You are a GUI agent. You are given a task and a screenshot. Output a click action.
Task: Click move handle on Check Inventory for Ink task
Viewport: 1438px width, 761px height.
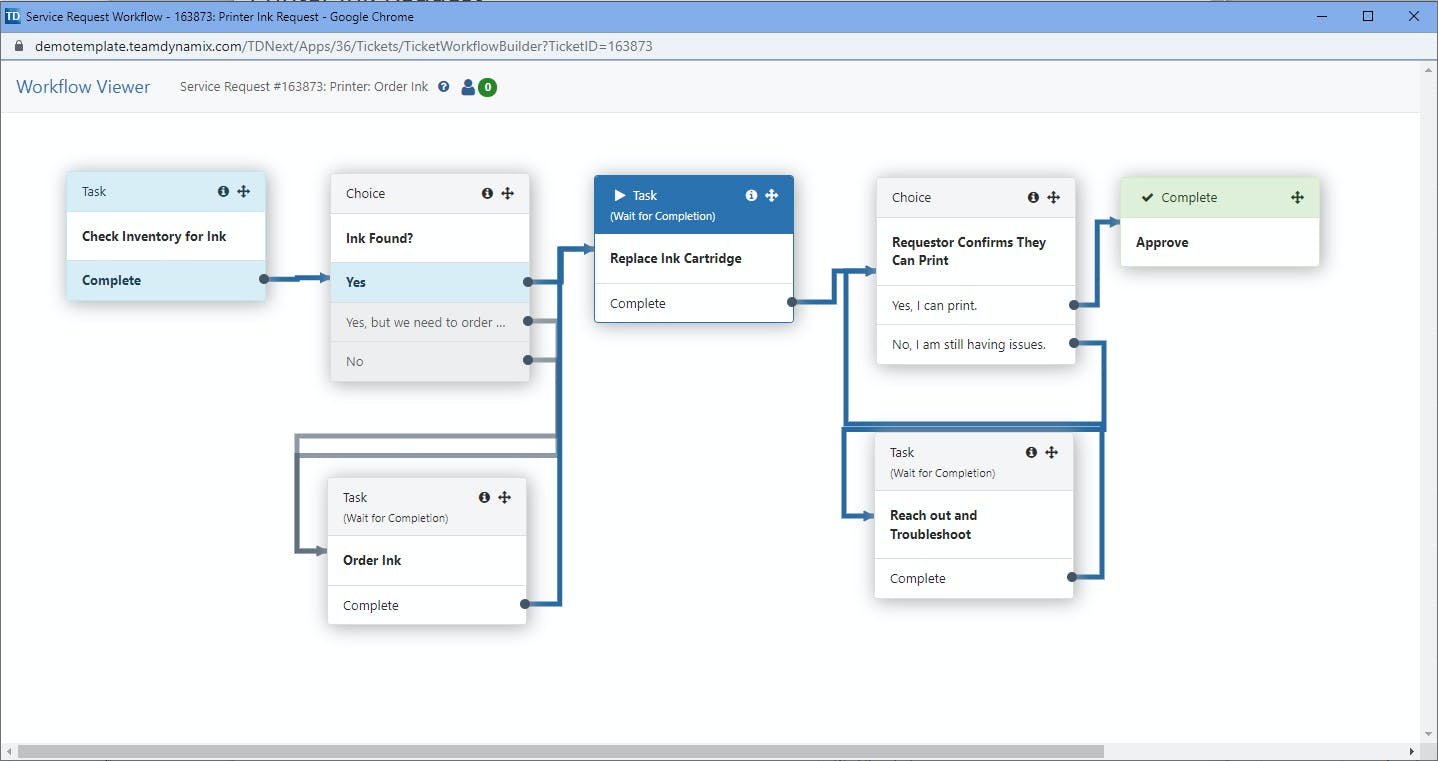pyautogui.click(x=244, y=191)
